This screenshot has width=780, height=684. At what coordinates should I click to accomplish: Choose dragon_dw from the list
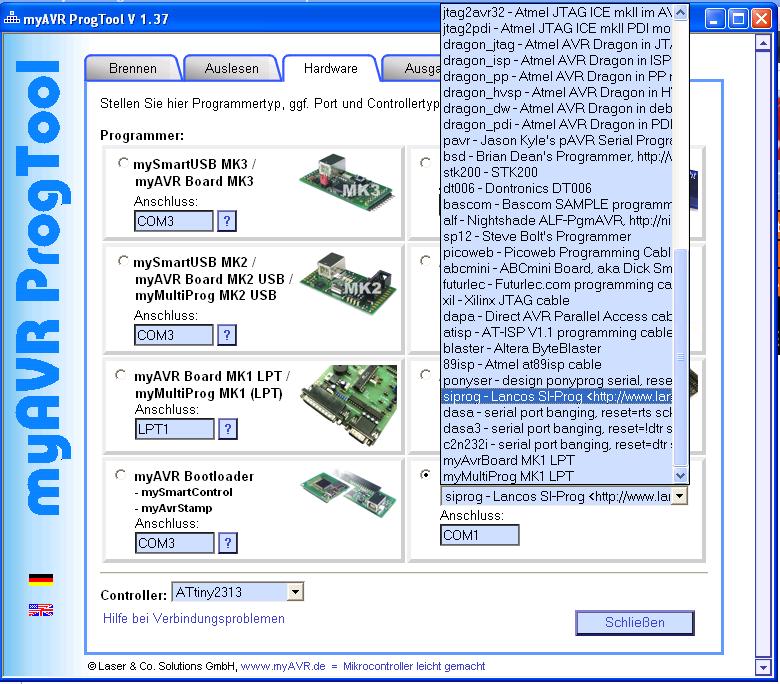click(557, 108)
